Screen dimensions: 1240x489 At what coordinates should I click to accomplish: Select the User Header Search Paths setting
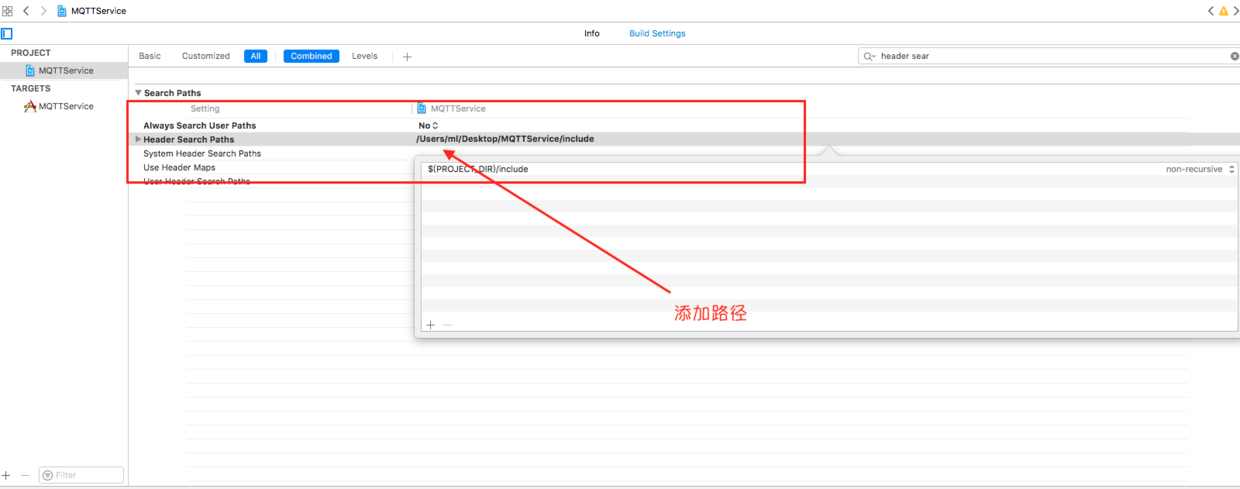[x=197, y=181]
